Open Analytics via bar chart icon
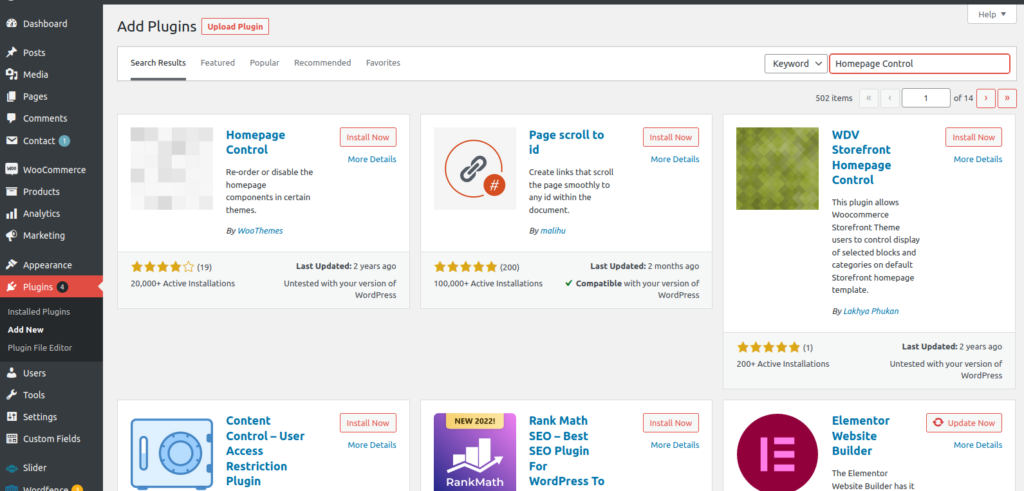The width and height of the screenshot is (1024, 491). (x=11, y=213)
